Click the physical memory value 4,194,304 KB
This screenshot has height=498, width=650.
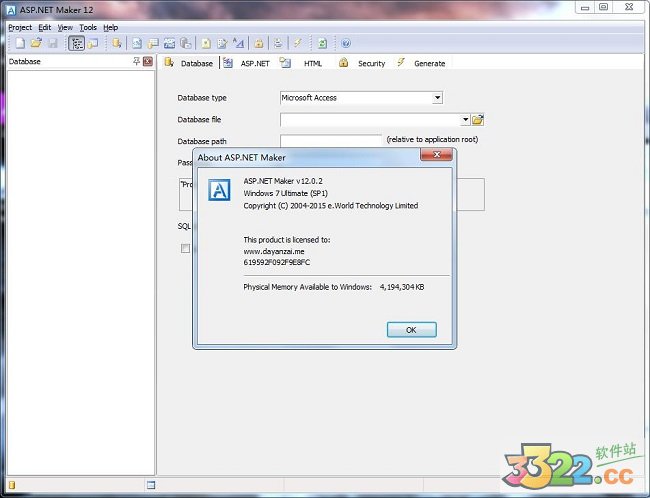402,287
